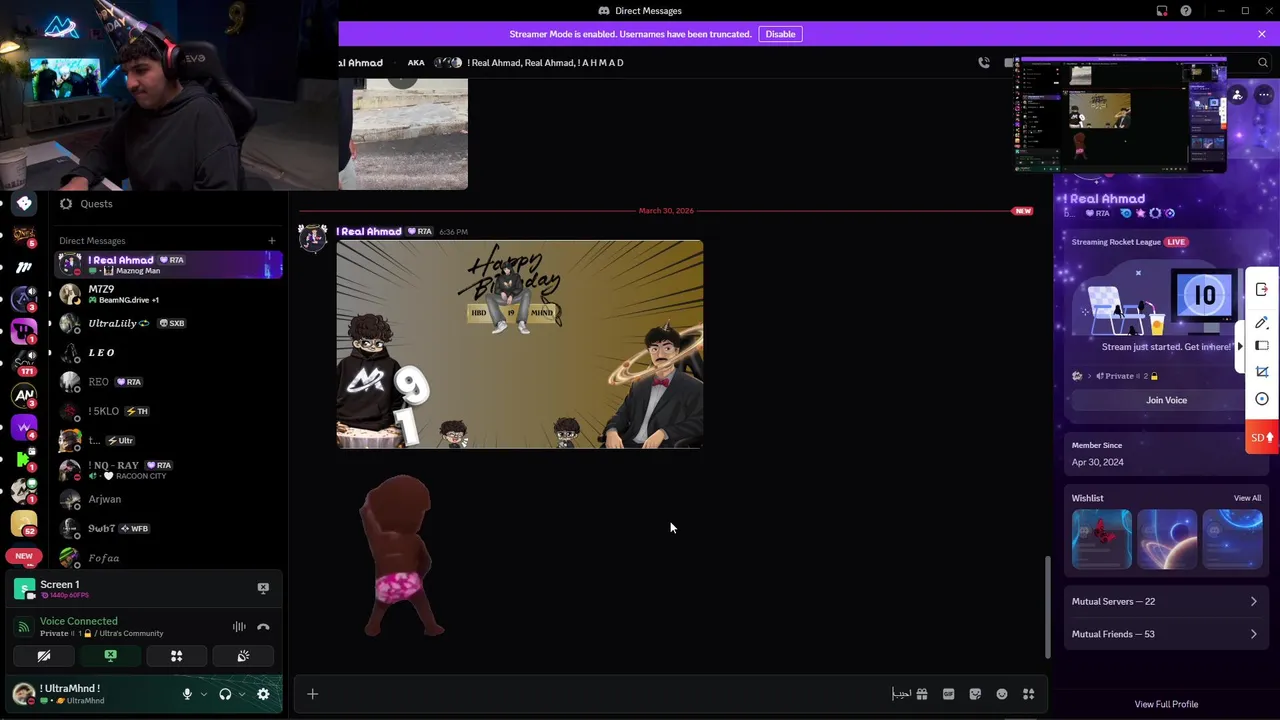Image resolution: width=1280 pixels, height=720 pixels.
Task: Toggle screen share button in voice panel
Action: (110, 656)
